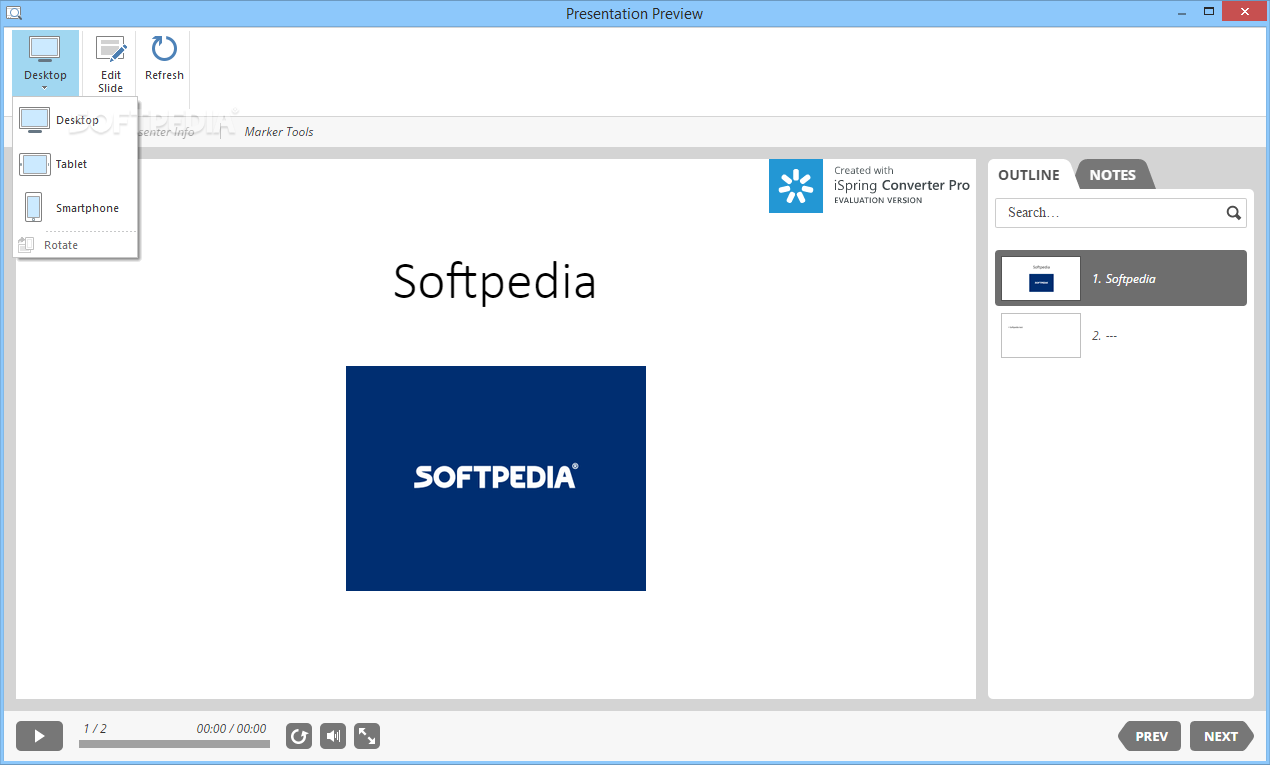Replay the current slide
Image resolution: width=1270 pixels, height=765 pixels.
click(x=299, y=737)
